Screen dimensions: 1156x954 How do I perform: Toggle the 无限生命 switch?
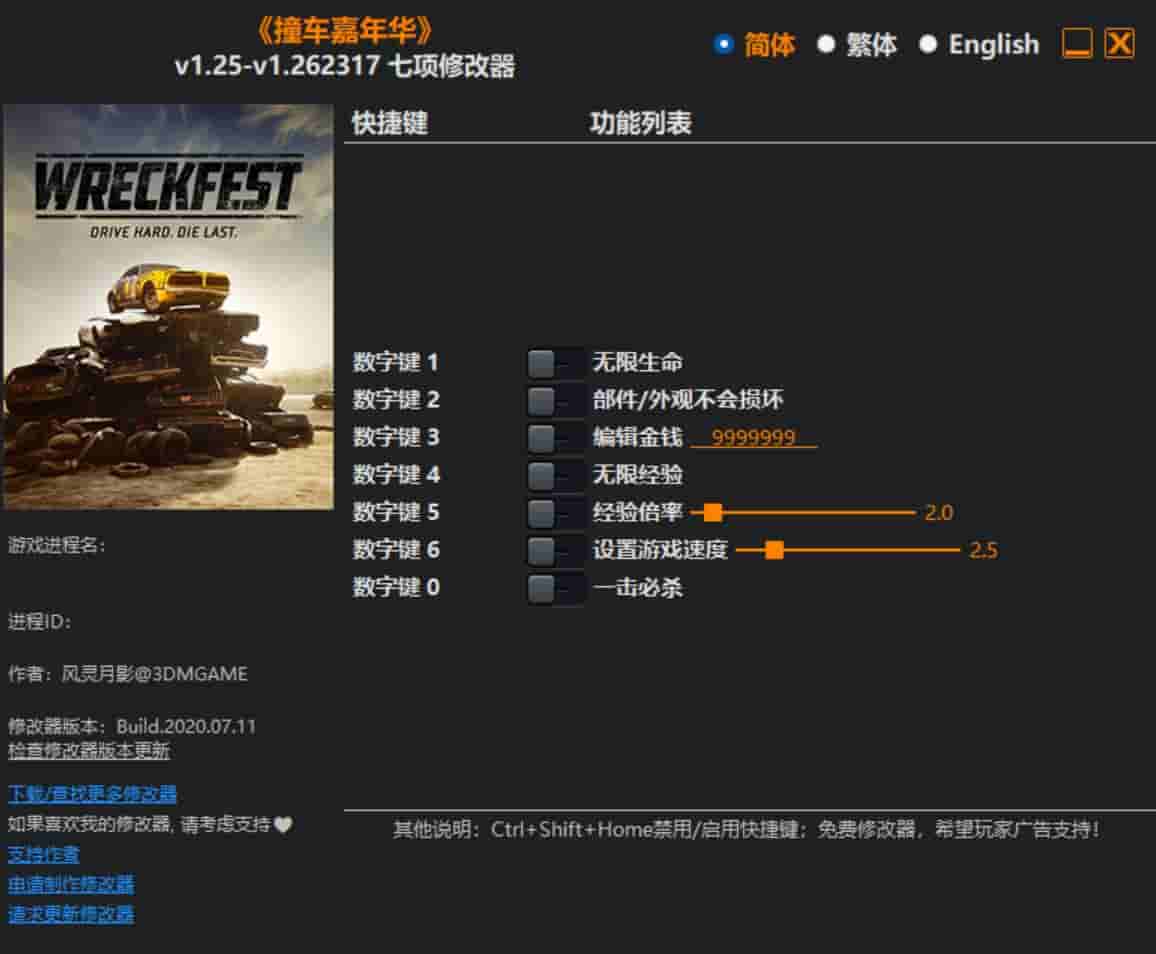coord(555,363)
